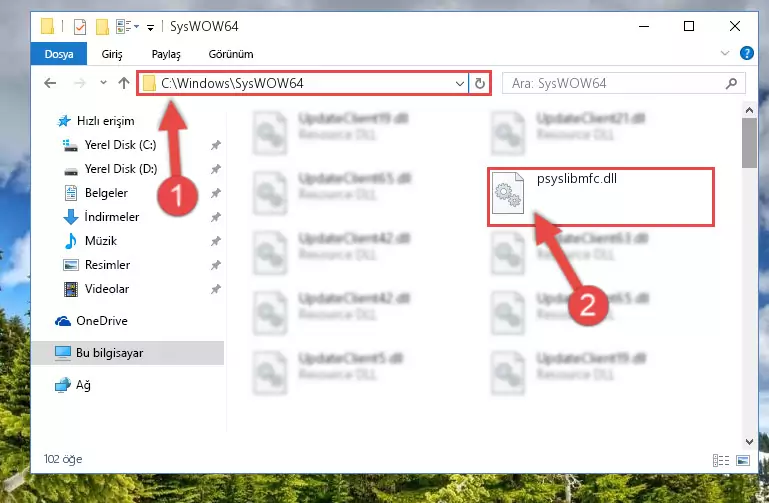Screen dimensions: 769x503
Task: Click the pin icon next to Videolar
Action: pos(215,289)
